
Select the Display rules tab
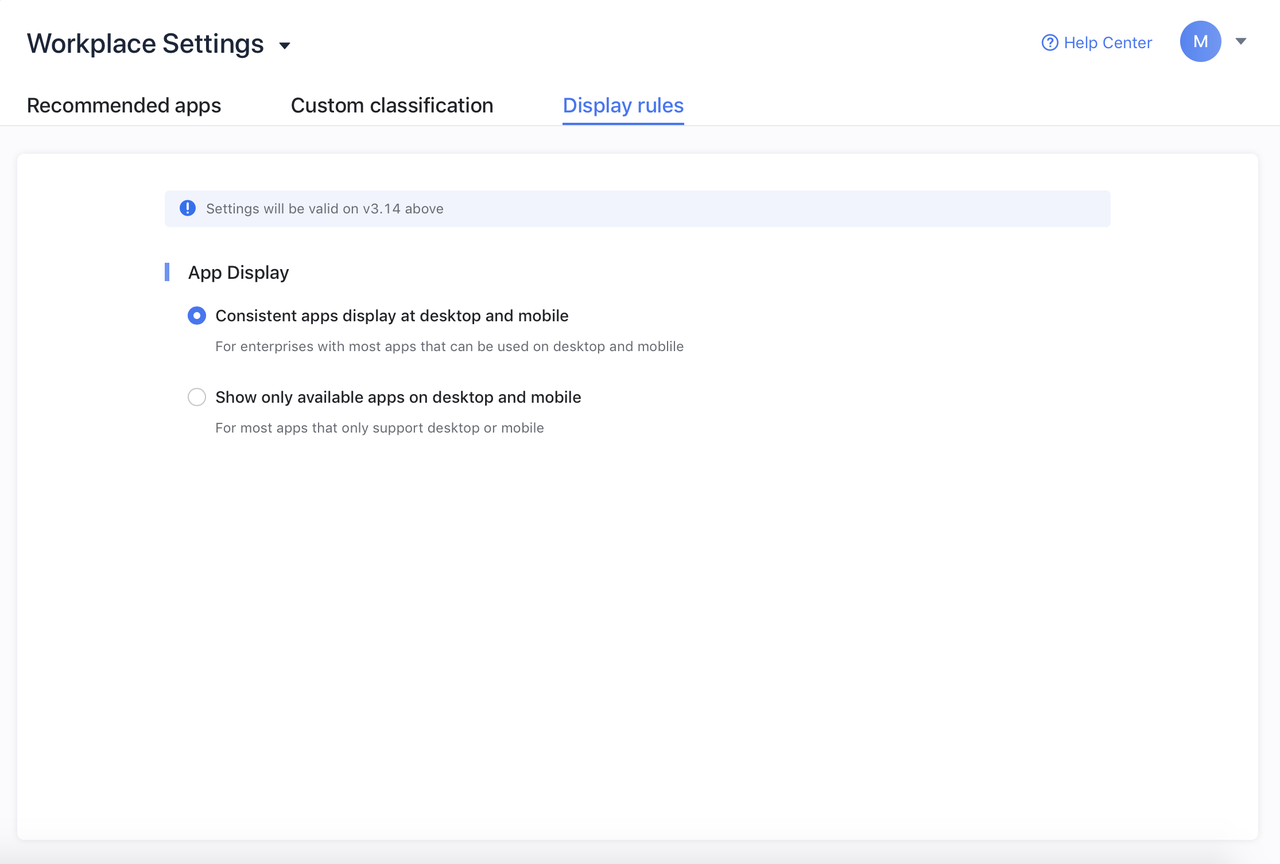623,105
